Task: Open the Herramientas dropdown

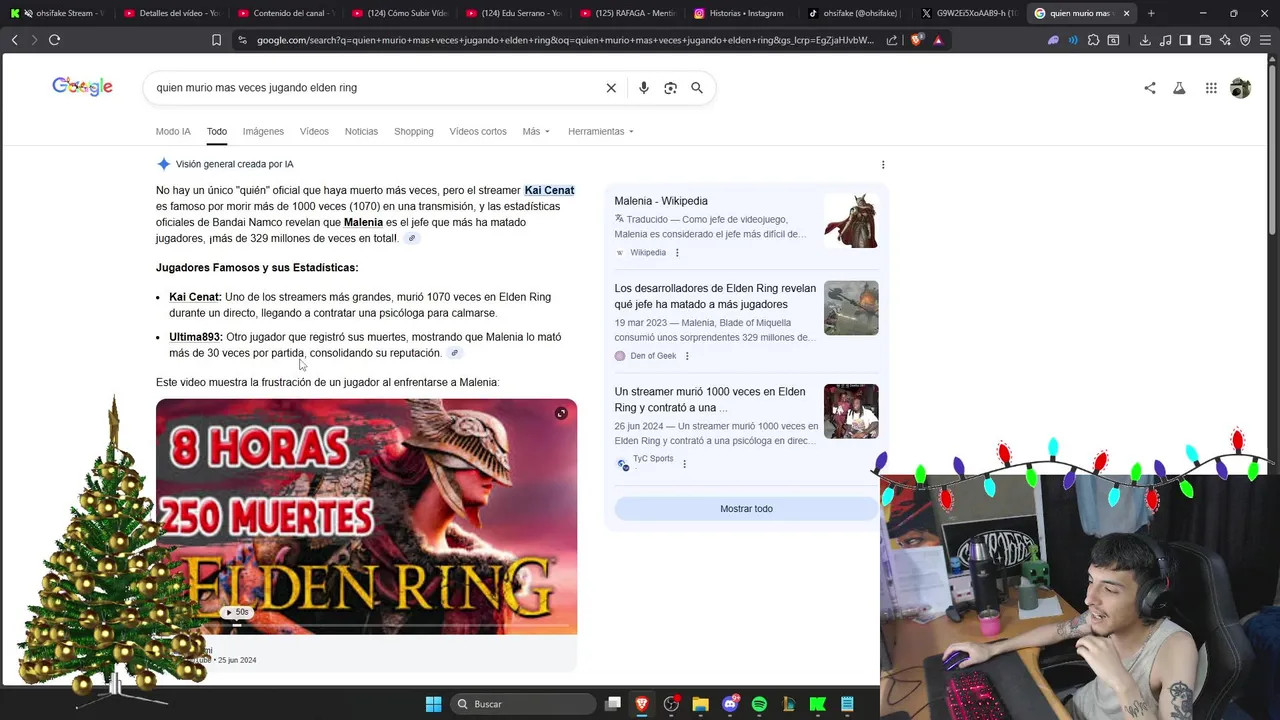Action: [601, 131]
